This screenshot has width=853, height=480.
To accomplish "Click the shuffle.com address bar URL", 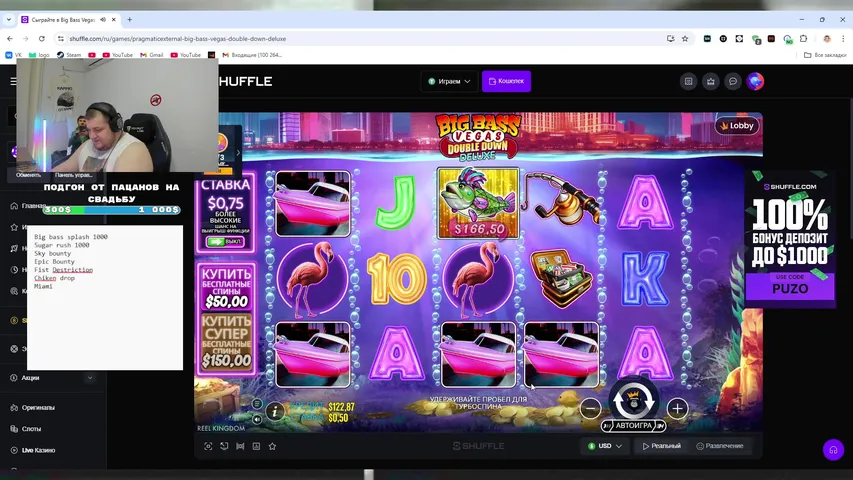I will click(178, 39).
